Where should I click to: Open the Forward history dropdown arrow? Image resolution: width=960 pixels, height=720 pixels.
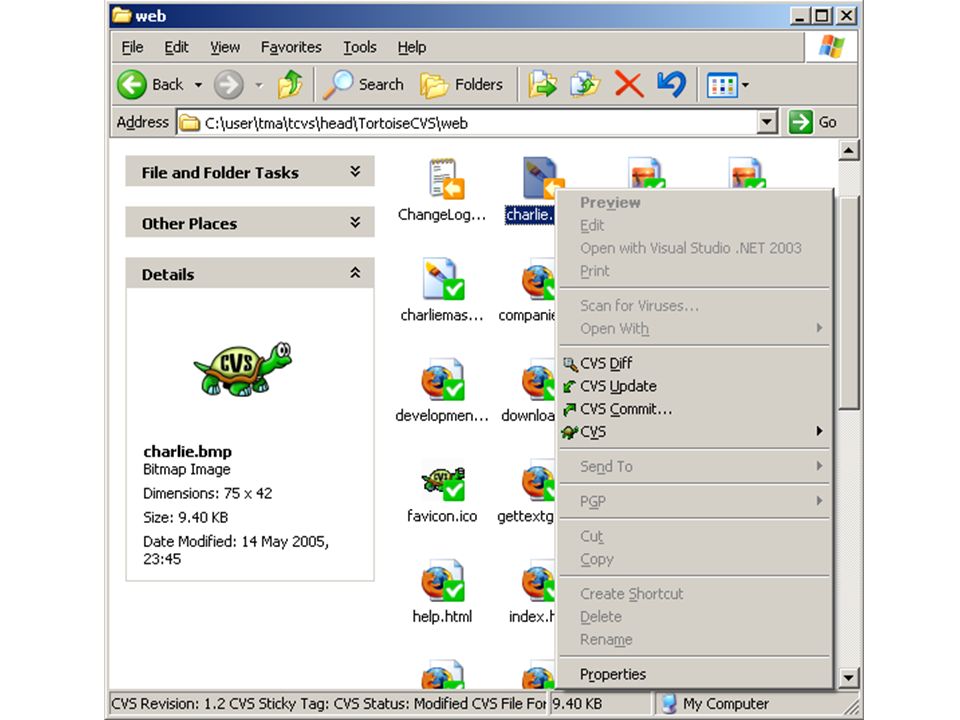point(260,85)
